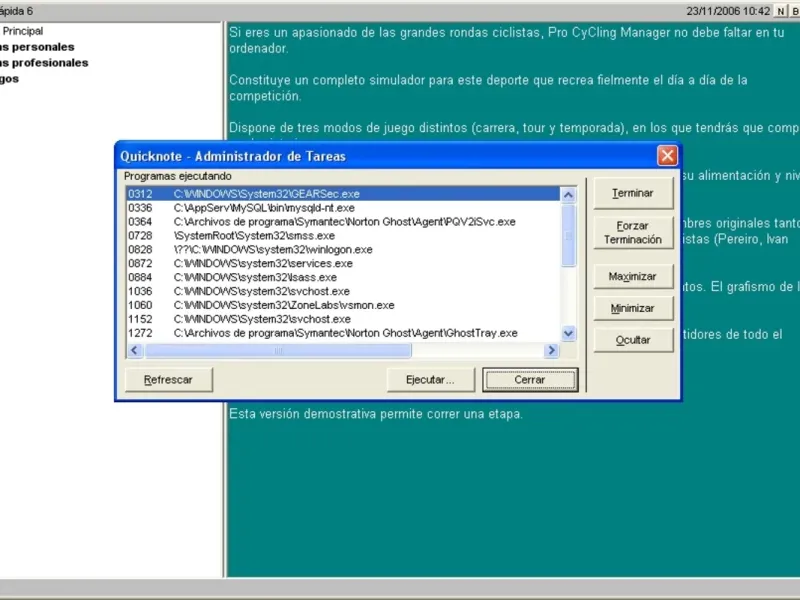800x600 pixels.
Task: Select process 0872 services.exe row
Action: click(343, 263)
